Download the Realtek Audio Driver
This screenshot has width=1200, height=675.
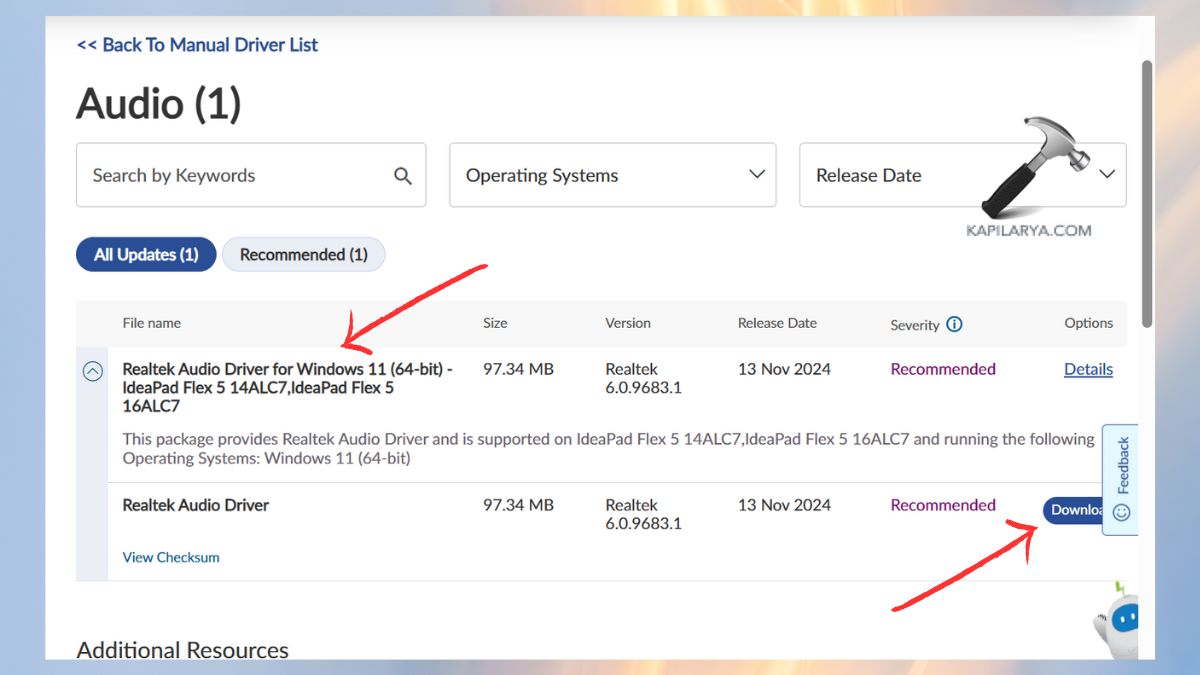click(1074, 510)
